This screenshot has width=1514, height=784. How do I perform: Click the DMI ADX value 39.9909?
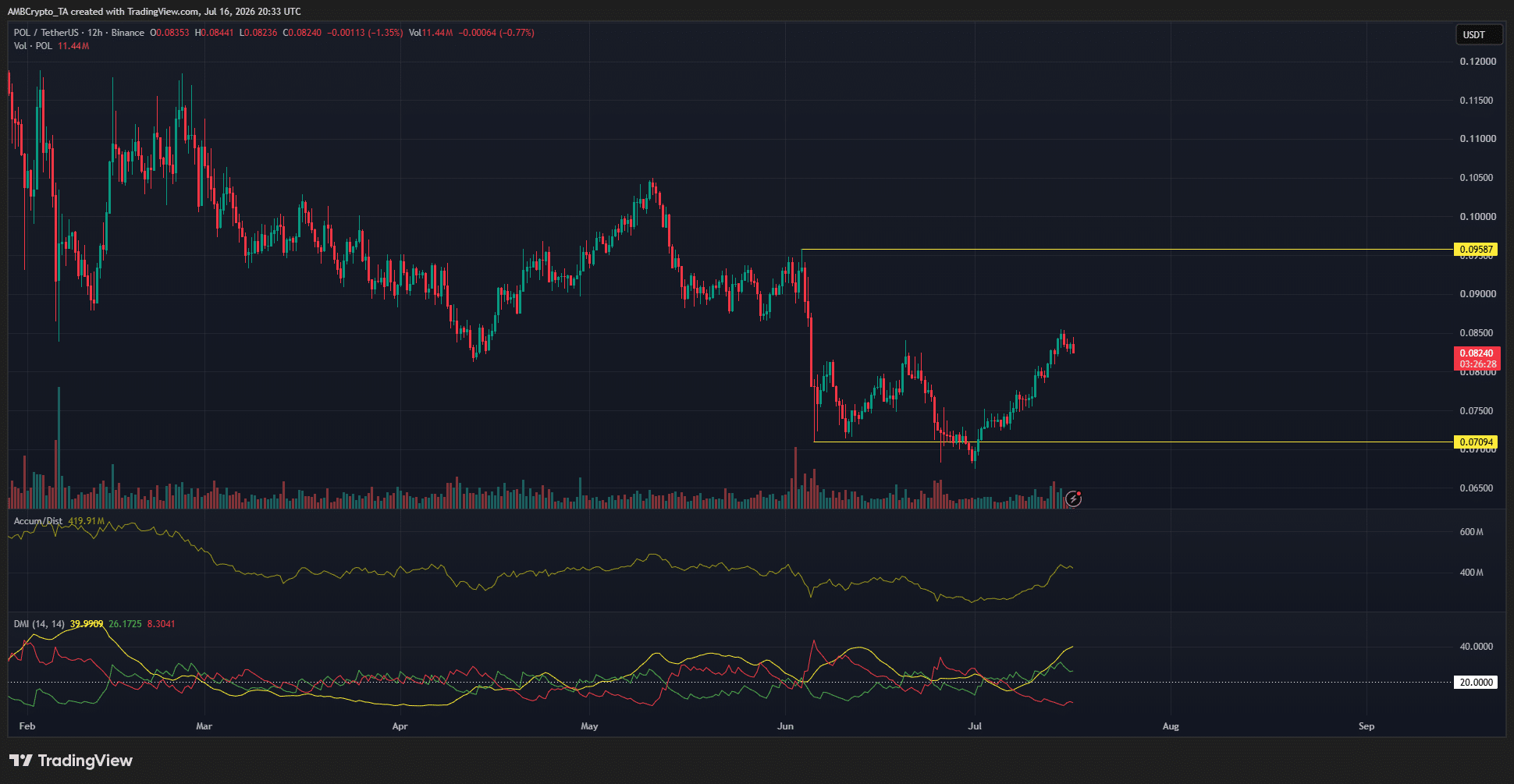click(87, 624)
